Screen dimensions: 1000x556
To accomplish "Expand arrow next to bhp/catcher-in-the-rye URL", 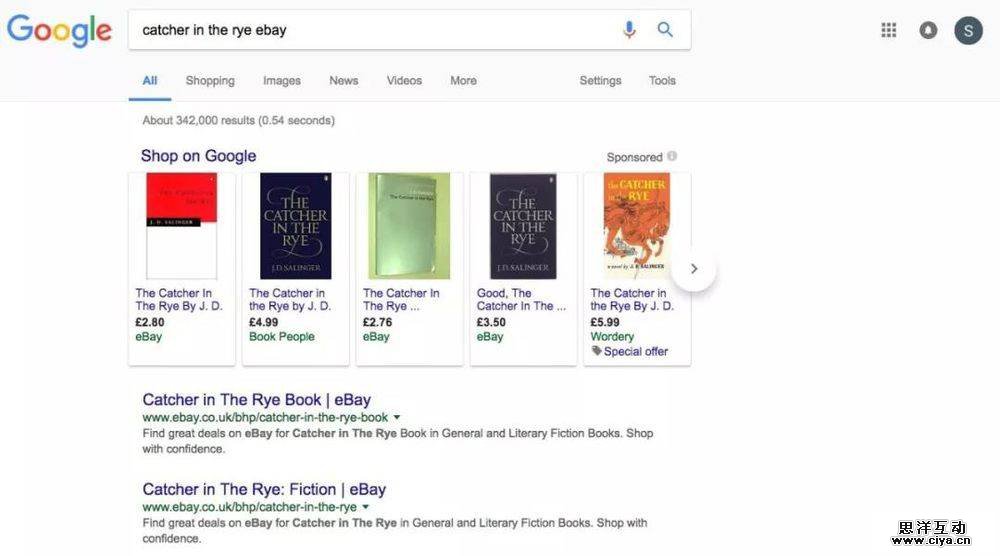I will [366, 507].
